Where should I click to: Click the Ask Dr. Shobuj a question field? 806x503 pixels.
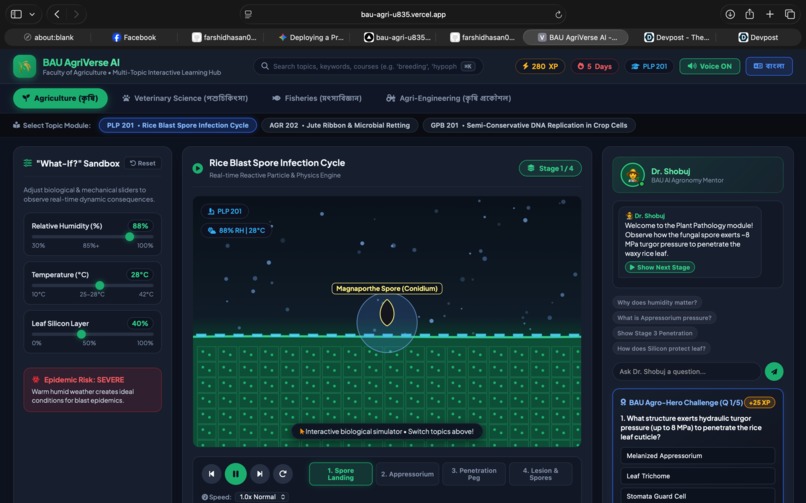point(686,371)
